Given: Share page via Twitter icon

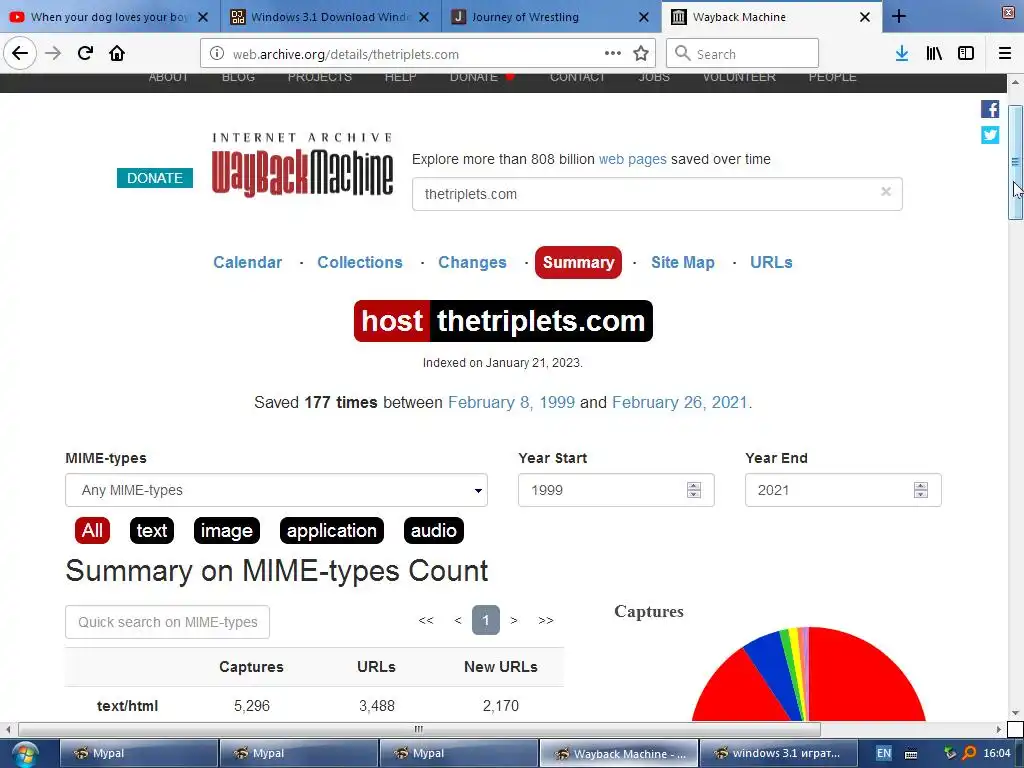Looking at the screenshot, I should pyautogui.click(x=990, y=135).
